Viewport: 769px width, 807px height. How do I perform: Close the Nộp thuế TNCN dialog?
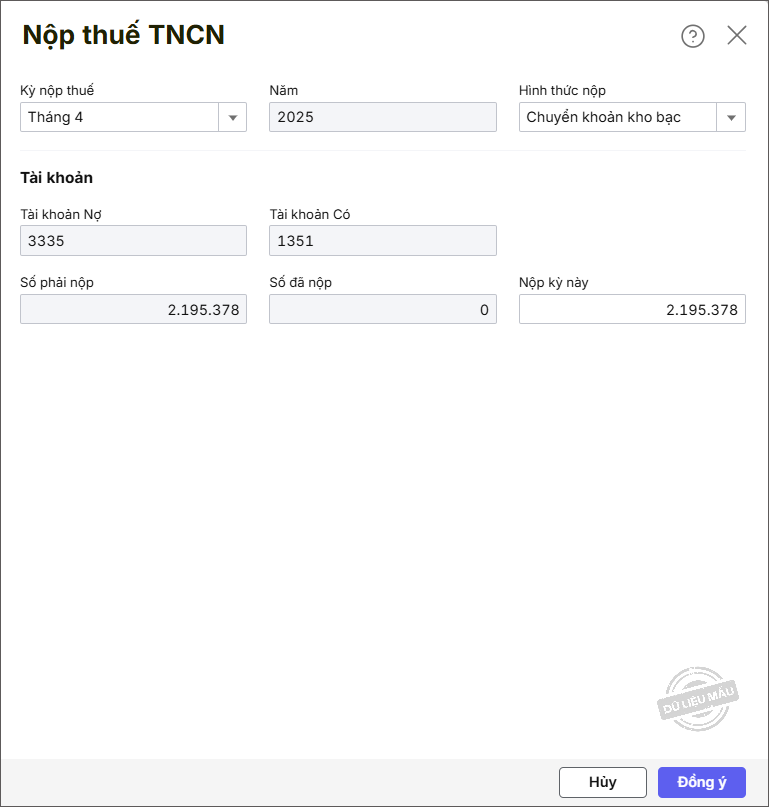pyautogui.click(x=737, y=35)
